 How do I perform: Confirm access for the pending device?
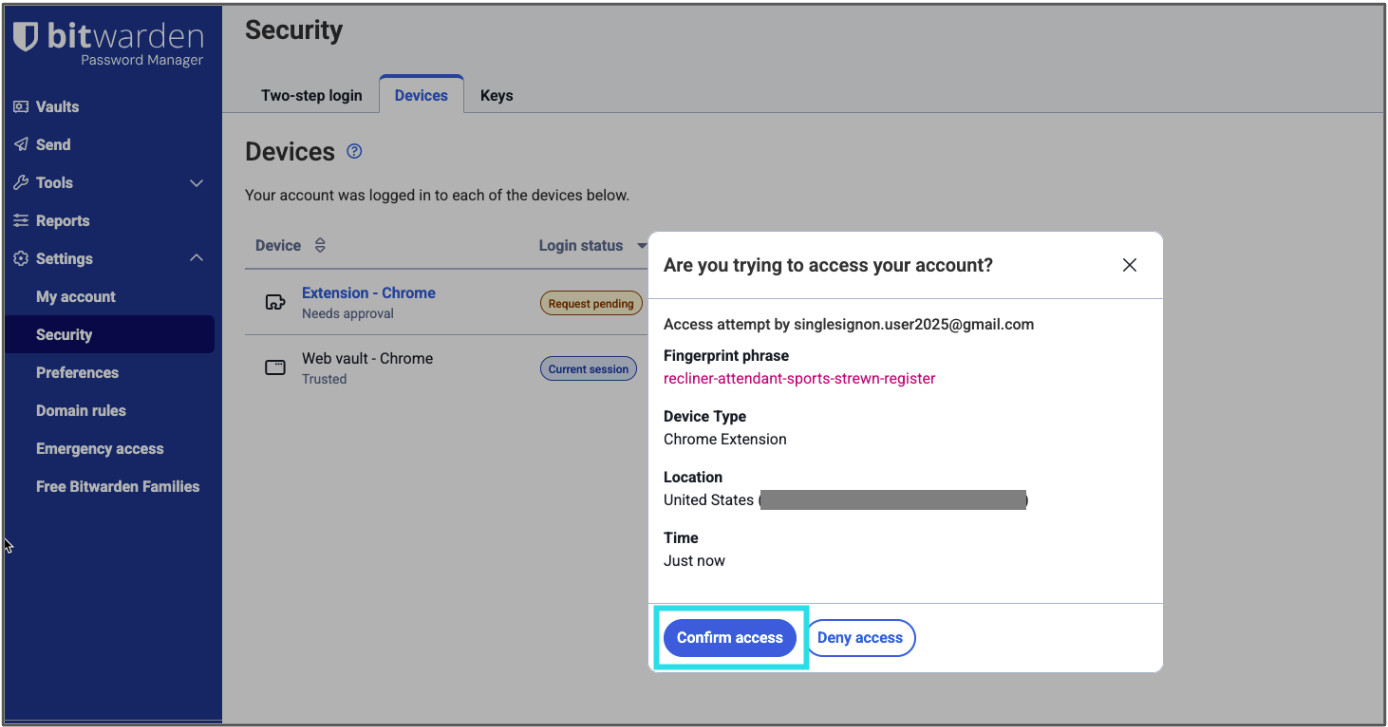pyautogui.click(x=730, y=637)
